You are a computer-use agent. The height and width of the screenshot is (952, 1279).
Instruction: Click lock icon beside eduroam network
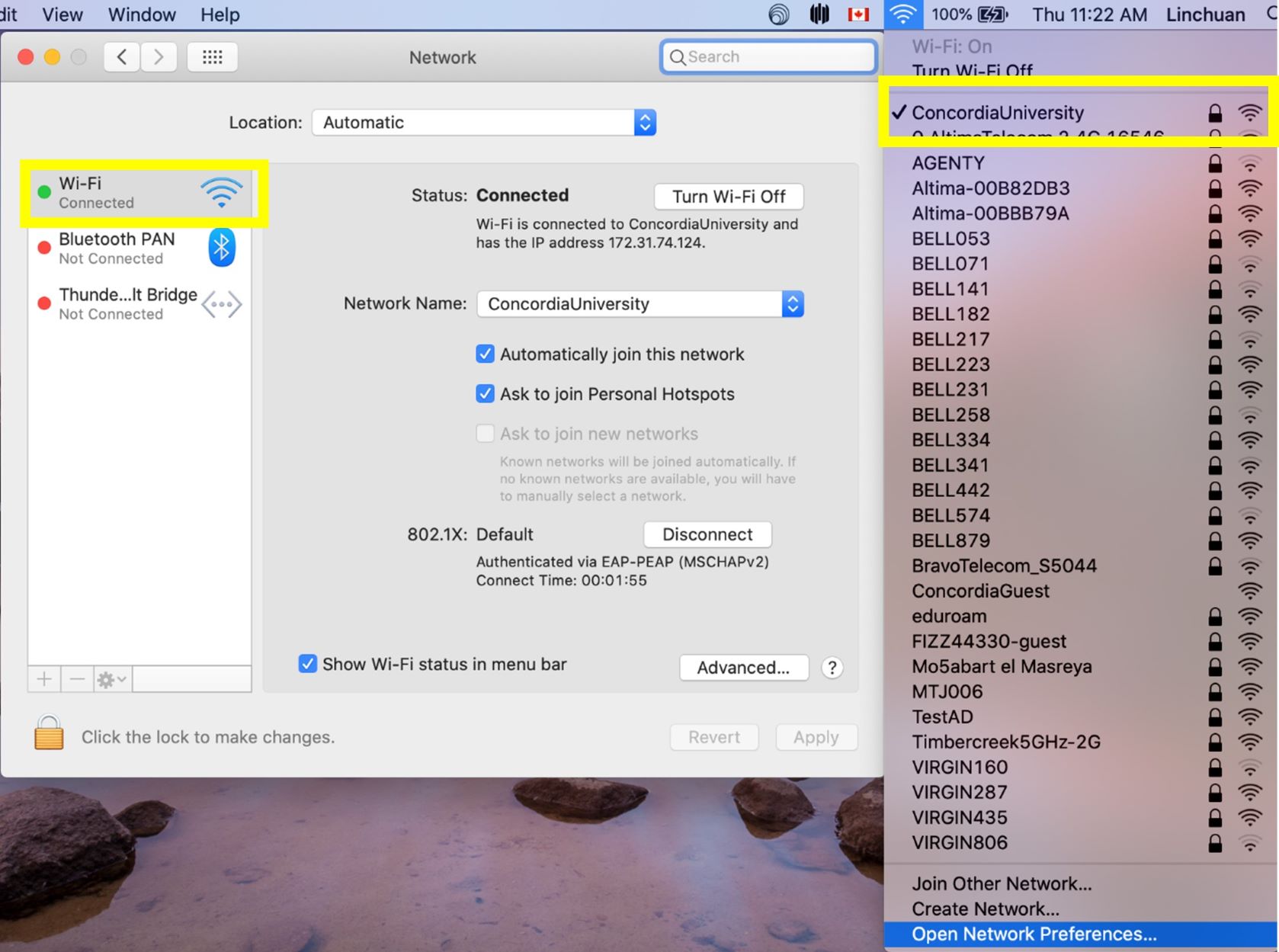[1215, 616]
